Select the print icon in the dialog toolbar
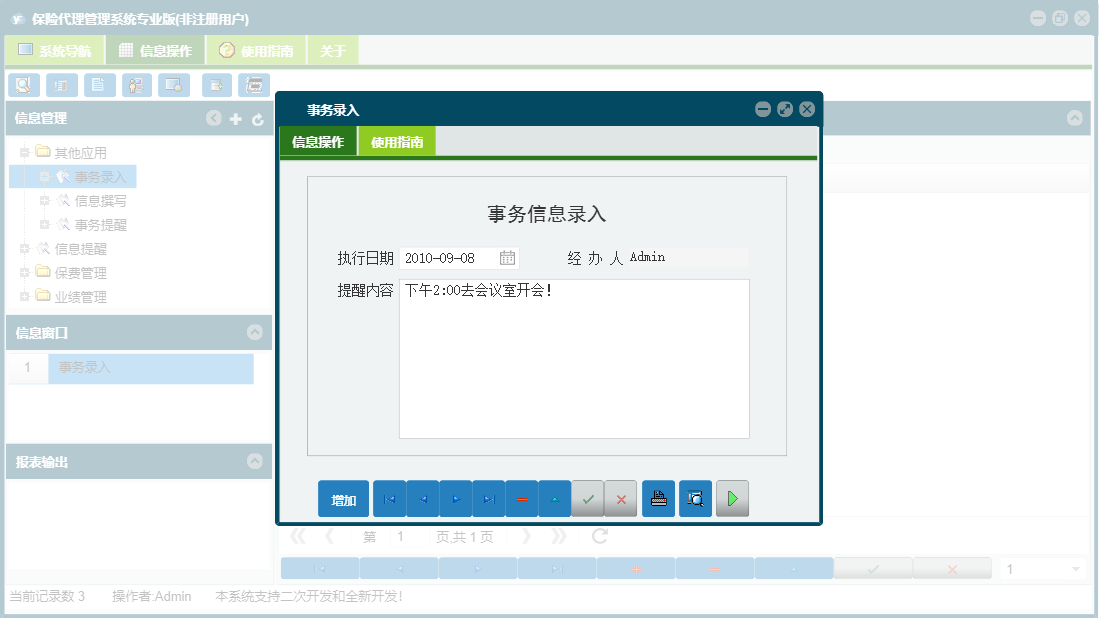1099x618 pixels. tap(658, 498)
